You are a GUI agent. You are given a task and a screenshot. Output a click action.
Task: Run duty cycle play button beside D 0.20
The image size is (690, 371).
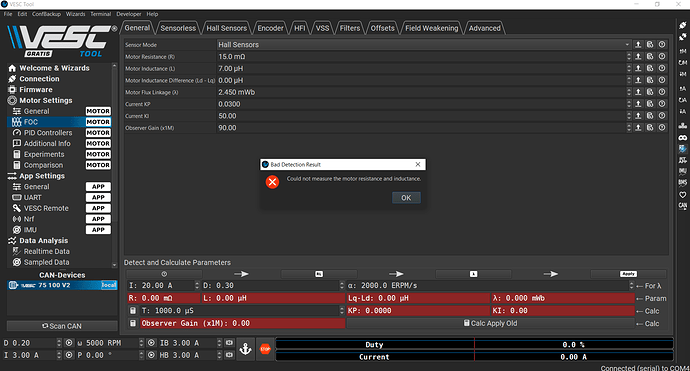[x=69, y=343]
